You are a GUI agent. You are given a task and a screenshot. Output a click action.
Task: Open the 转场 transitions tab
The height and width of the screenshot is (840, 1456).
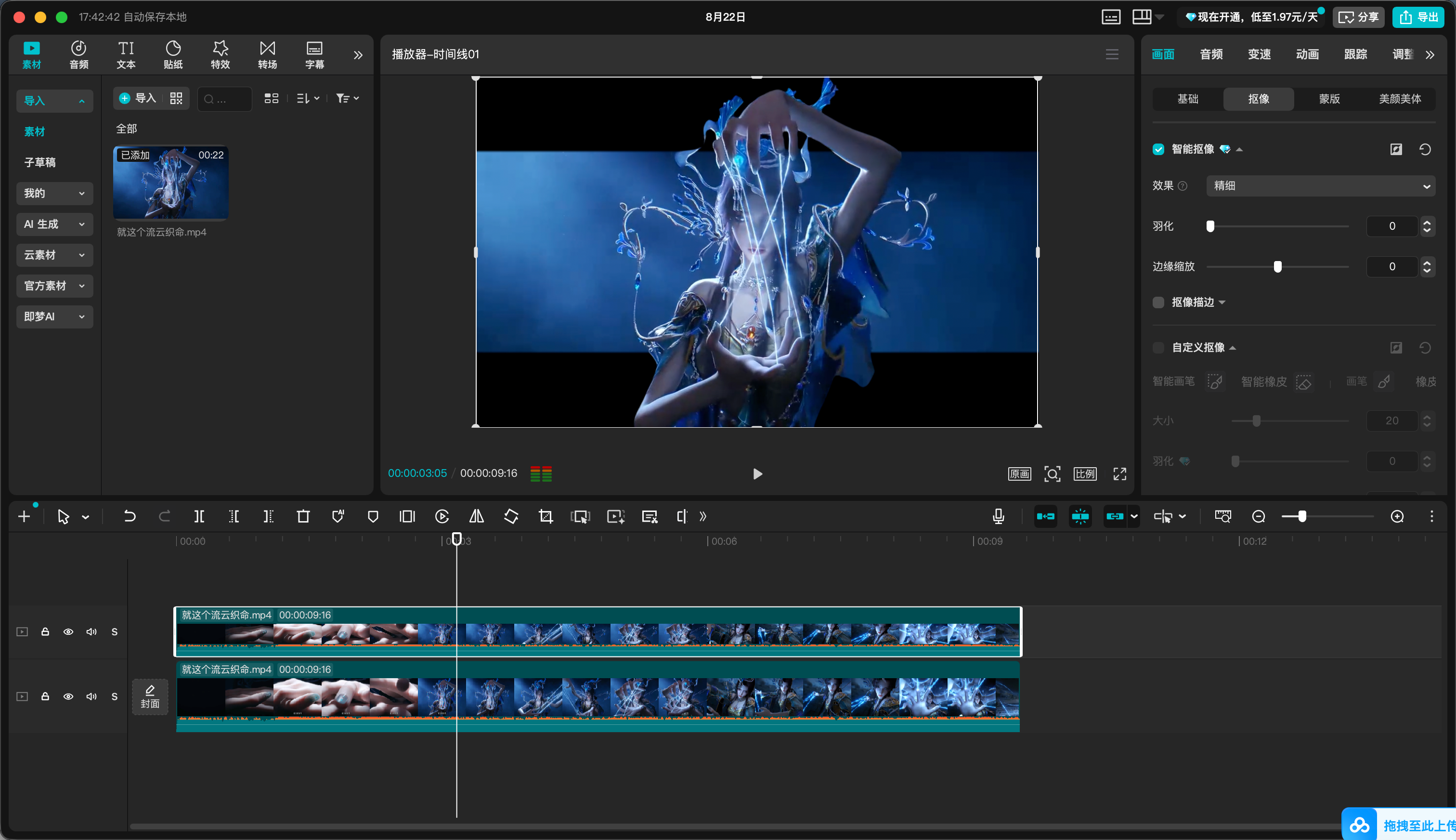click(x=268, y=55)
